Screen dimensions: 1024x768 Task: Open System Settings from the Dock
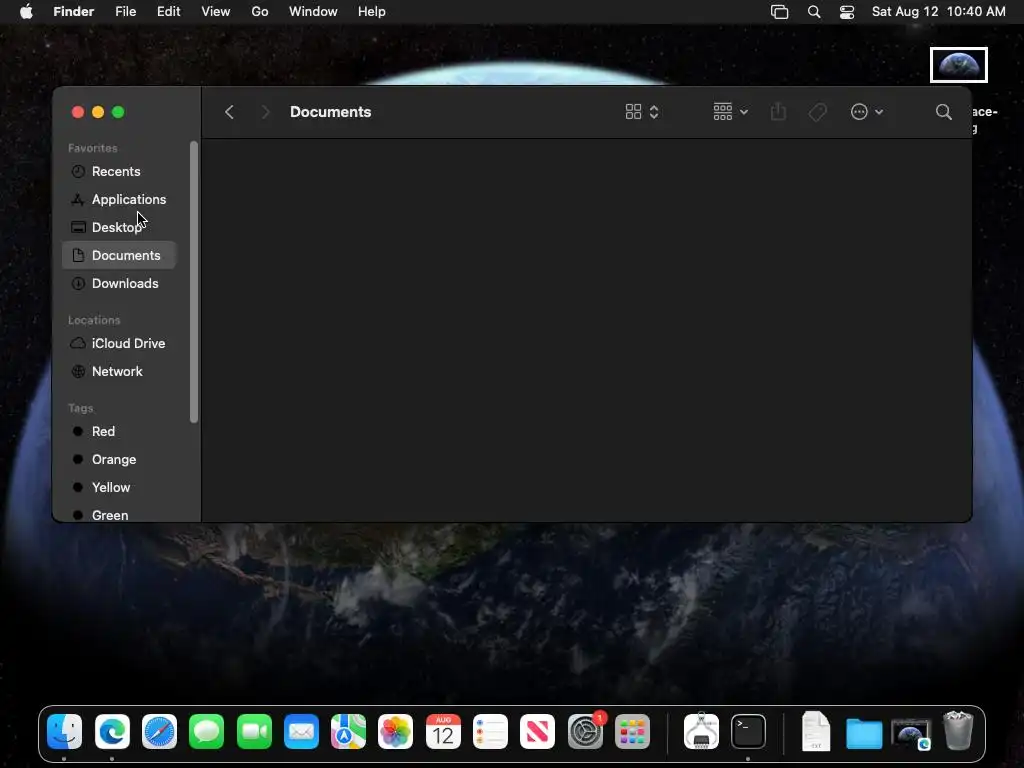coord(585,731)
